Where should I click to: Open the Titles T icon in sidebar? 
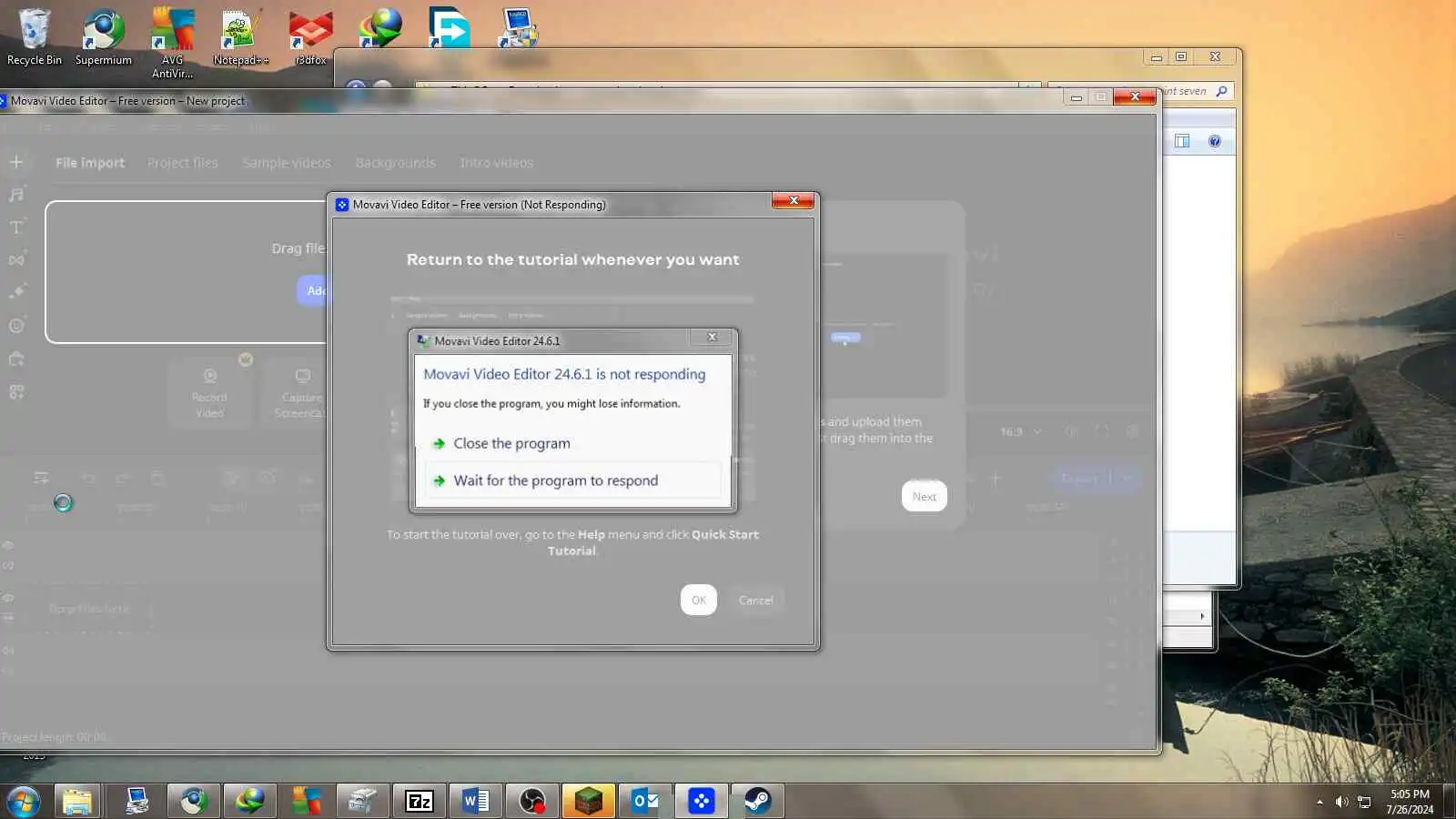pos(16,227)
